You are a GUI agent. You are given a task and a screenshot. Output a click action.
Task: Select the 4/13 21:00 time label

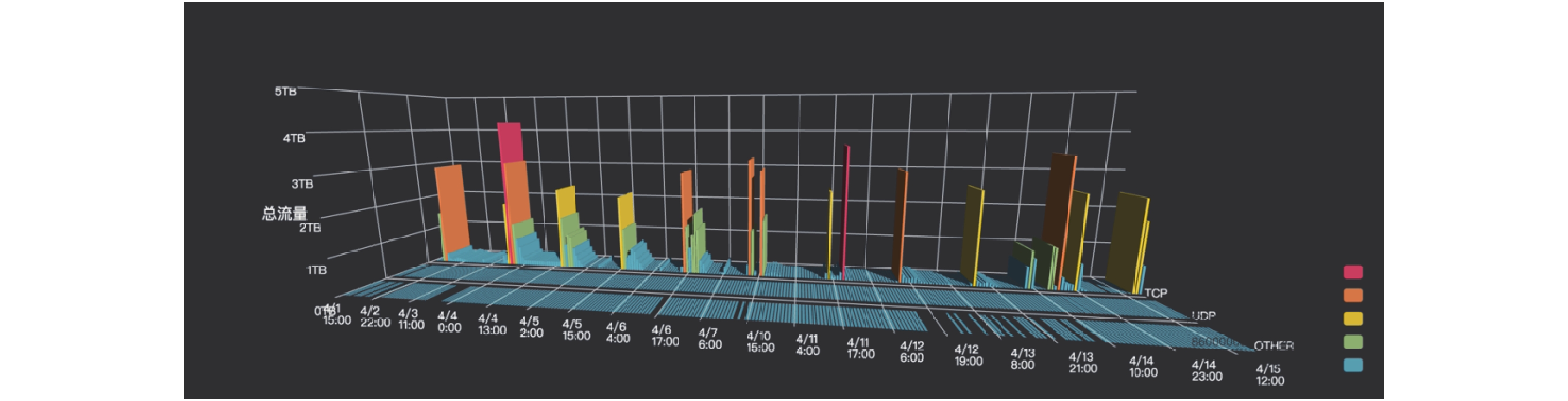point(1082,362)
